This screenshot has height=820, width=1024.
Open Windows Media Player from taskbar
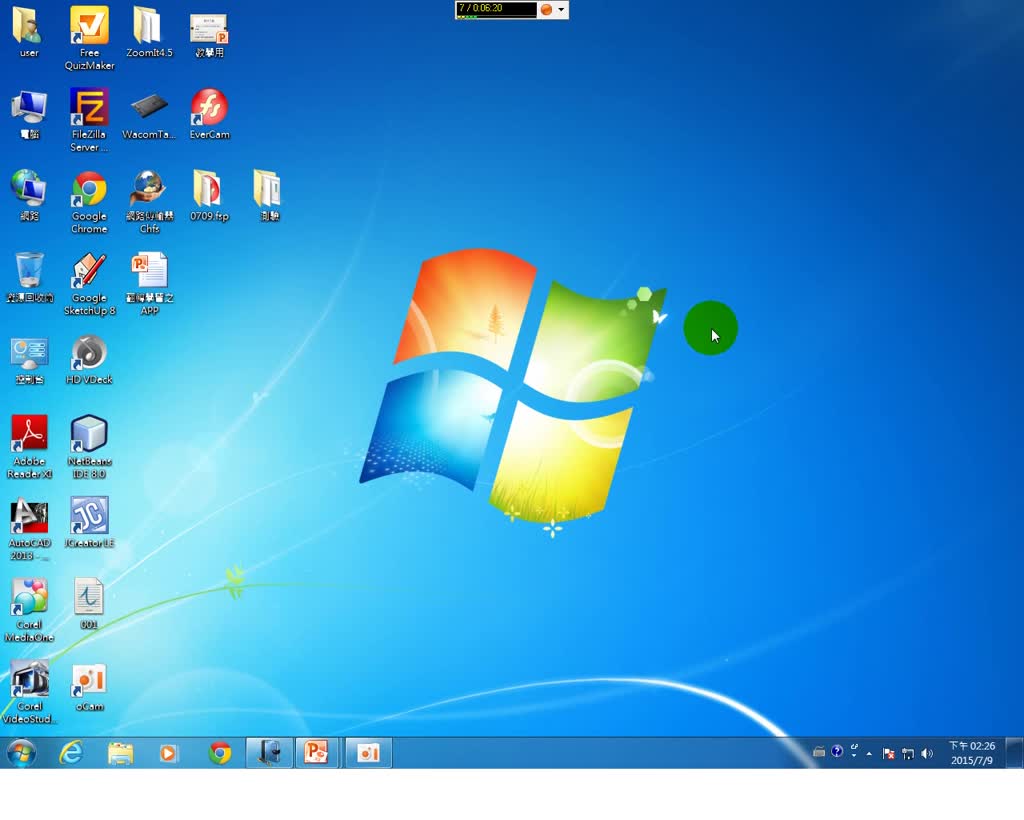(168, 753)
